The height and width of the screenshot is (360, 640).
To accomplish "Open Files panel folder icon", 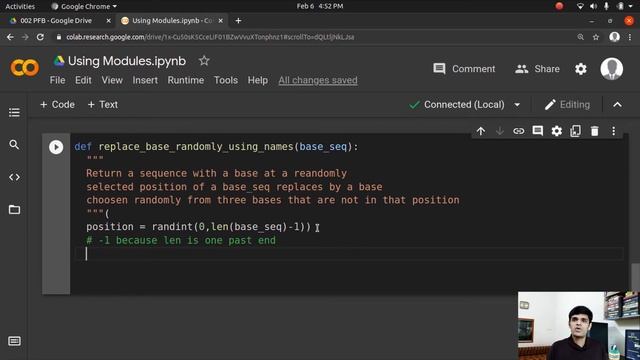I will pyautogui.click(x=14, y=209).
